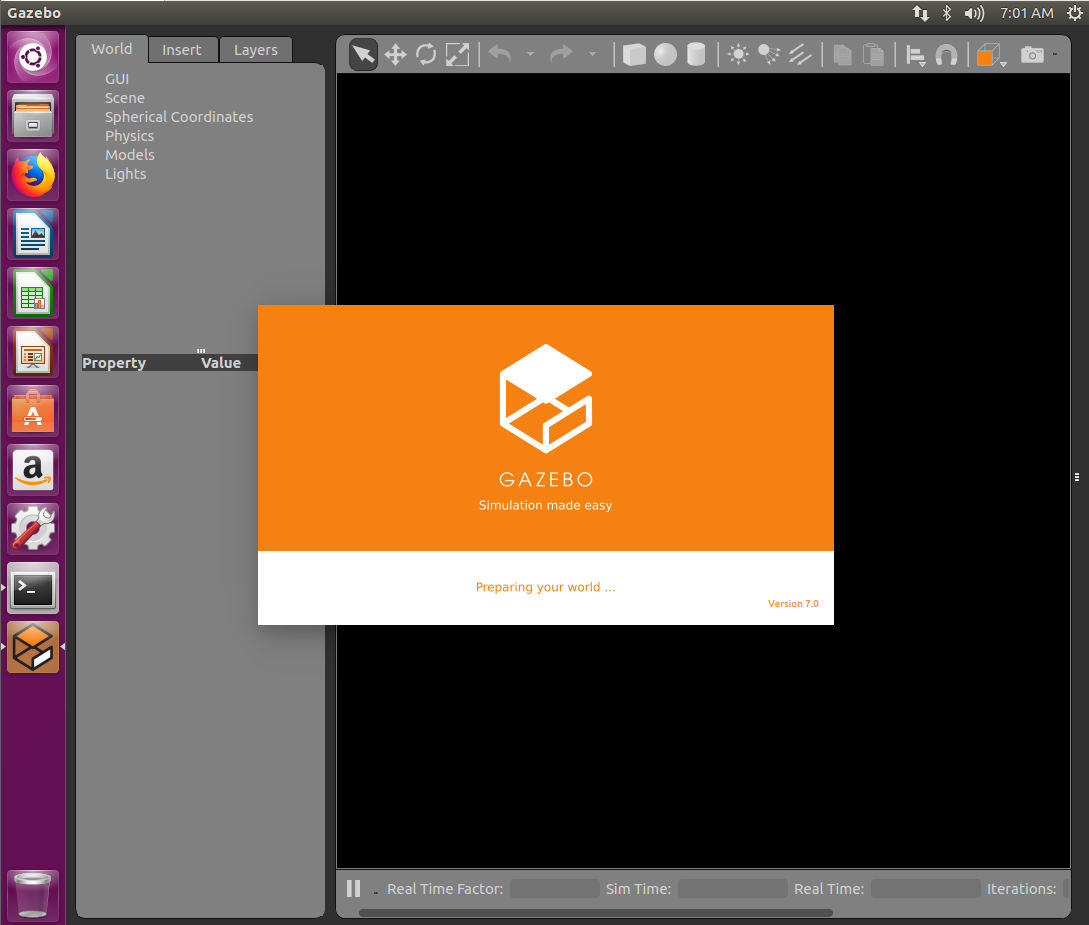Add a point light
The width and height of the screenshot is (1089, 925).
pyautogui.click(x=738, y=54)
